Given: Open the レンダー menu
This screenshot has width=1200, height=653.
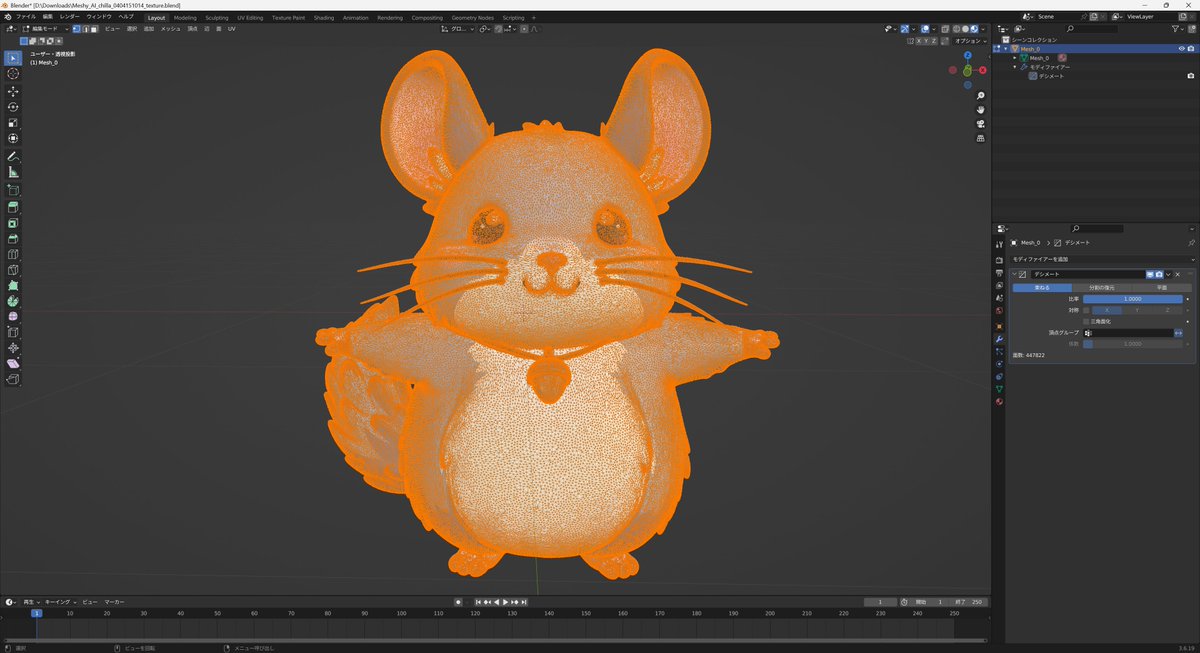Looking at the screenshot, I should 69,17.
